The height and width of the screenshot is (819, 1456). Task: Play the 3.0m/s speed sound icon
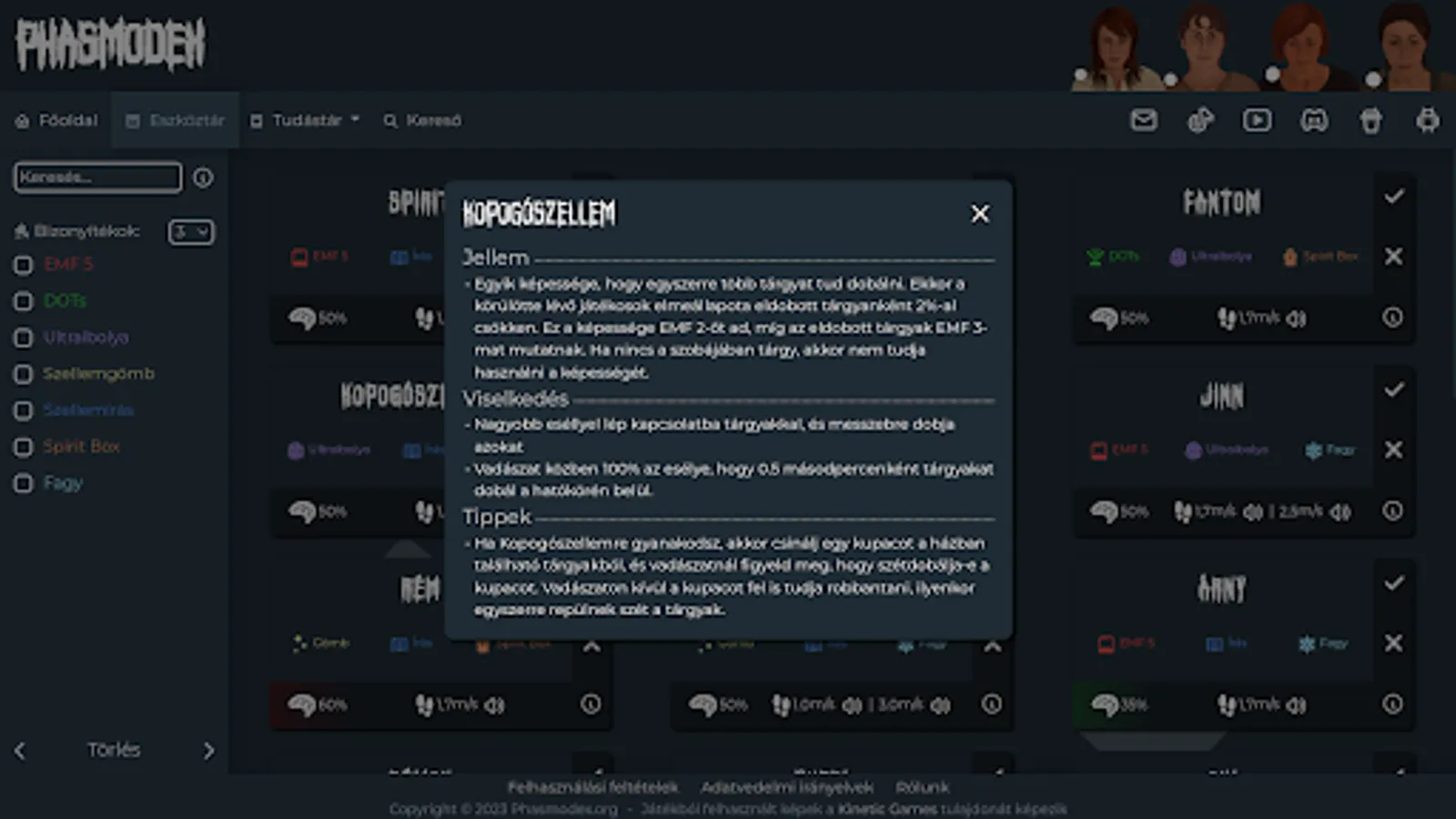click(x=940, y=705)
